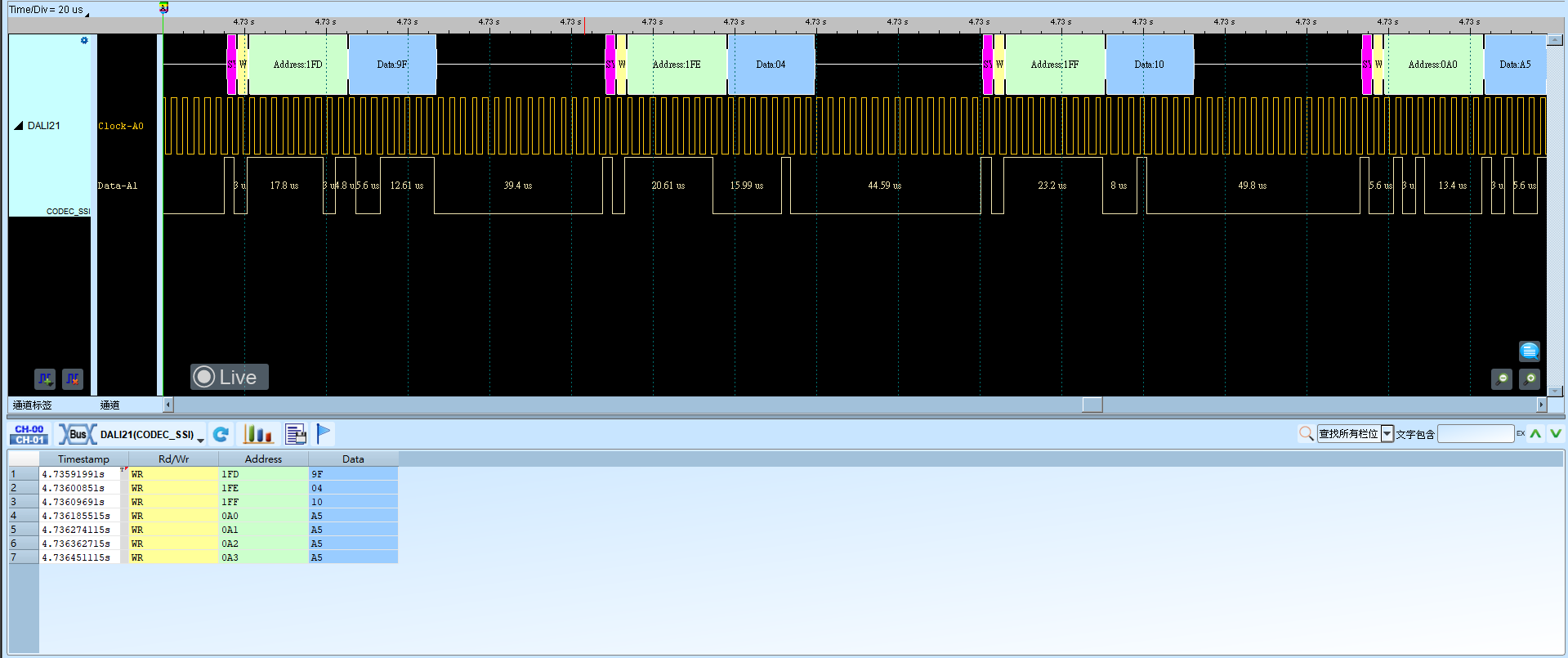
Task: Focus the 文字包含 search text box
Action: coord(1476,434)
